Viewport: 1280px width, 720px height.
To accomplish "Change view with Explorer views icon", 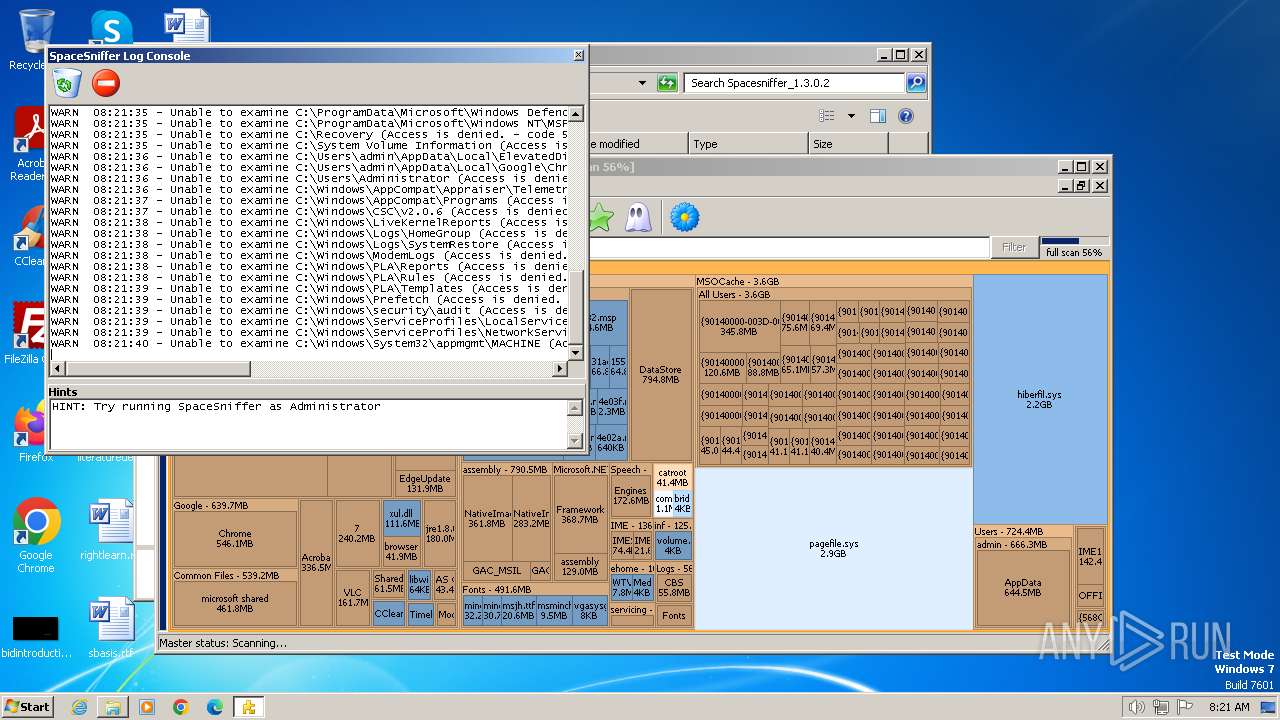I will pos(827,116).
